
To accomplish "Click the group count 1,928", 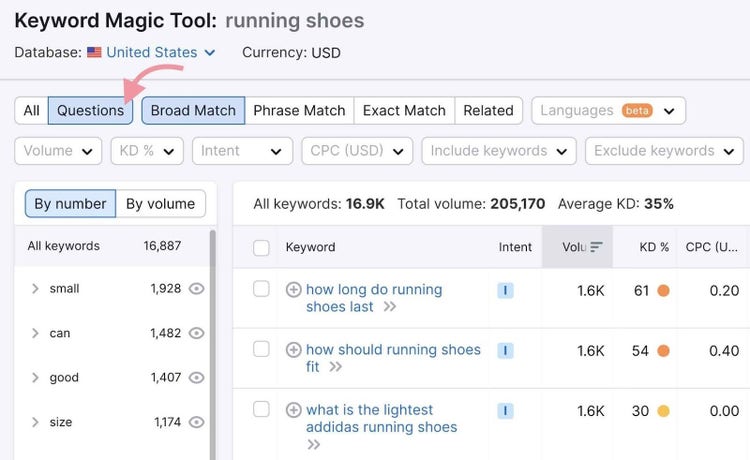I will (165, 288).
